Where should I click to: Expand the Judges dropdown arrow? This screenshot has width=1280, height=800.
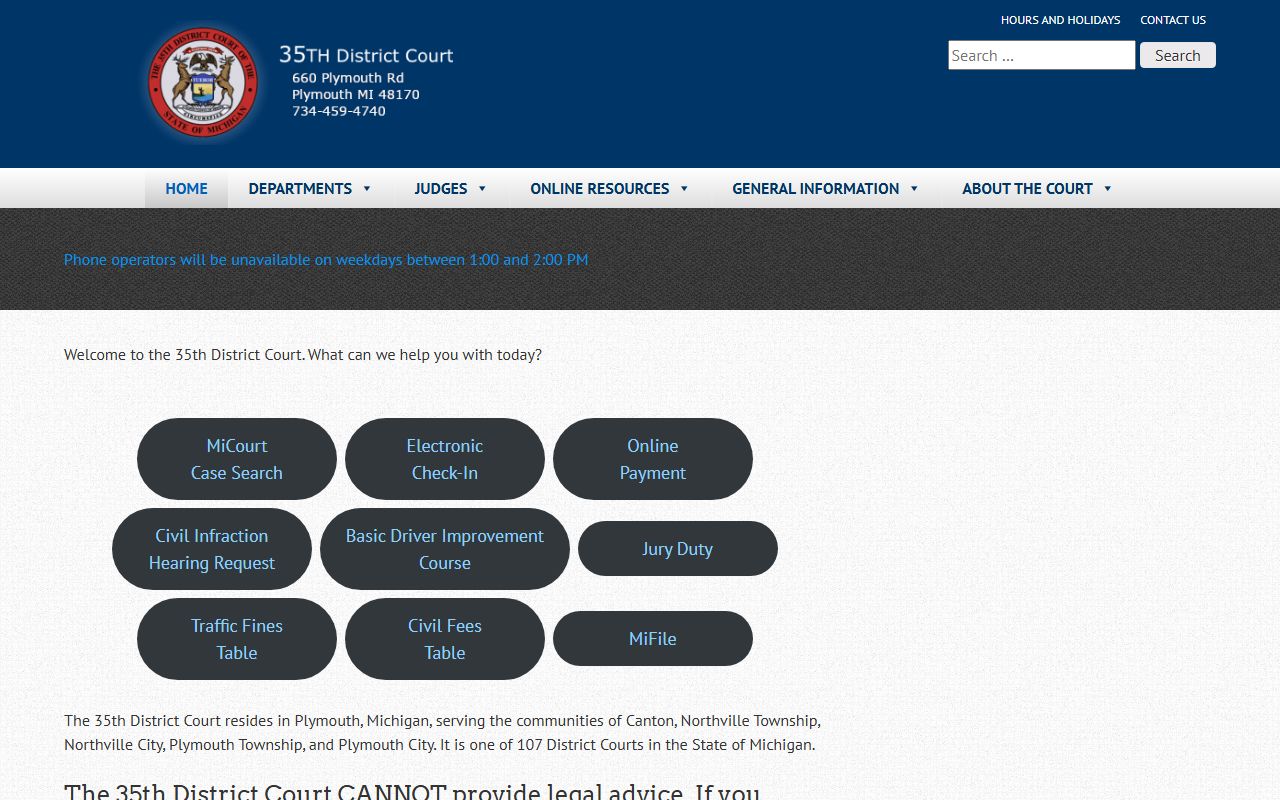[x=482, y=188]
